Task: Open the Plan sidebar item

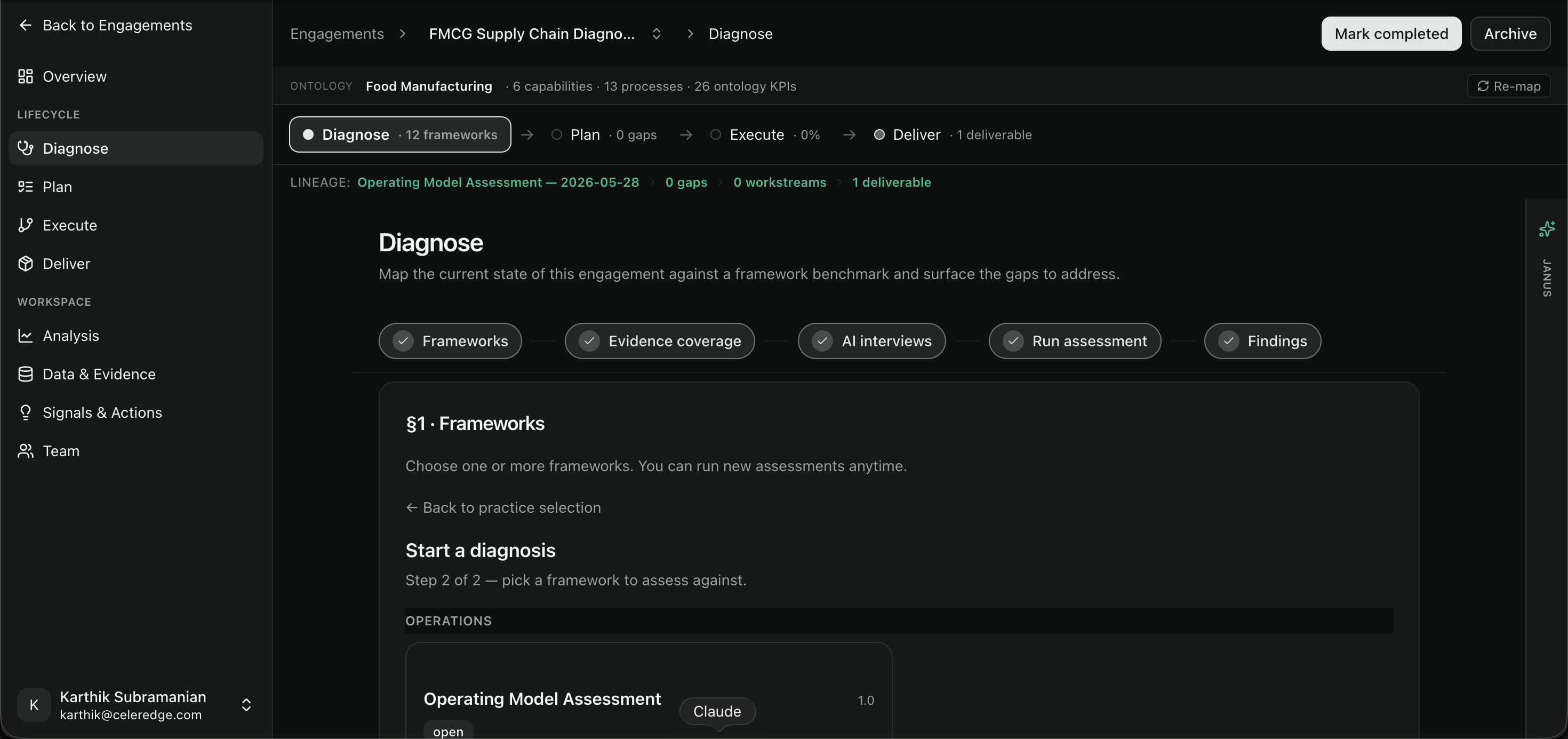Action: click(136, 186)
